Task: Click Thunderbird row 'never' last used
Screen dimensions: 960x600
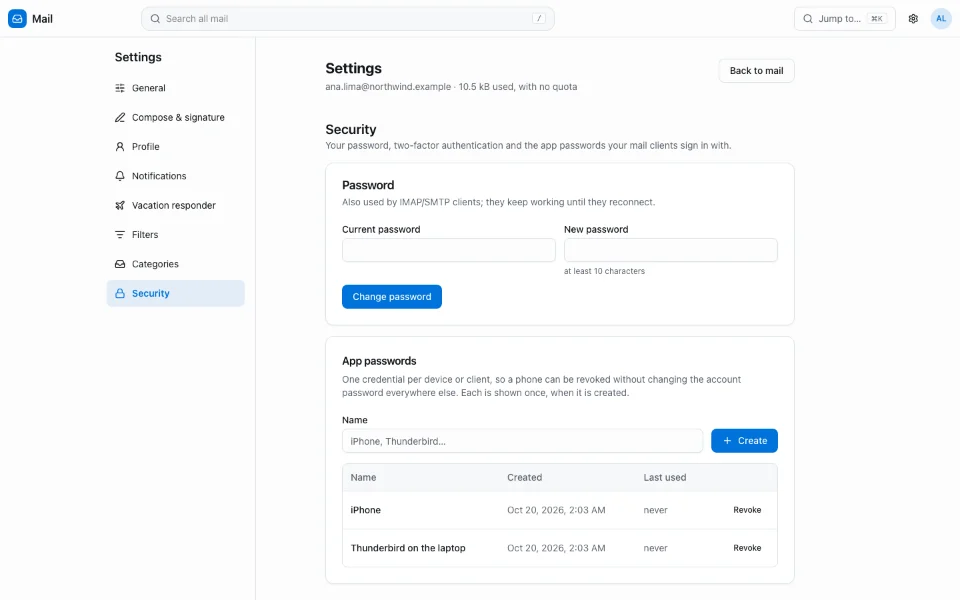Action: click(655, 548)
